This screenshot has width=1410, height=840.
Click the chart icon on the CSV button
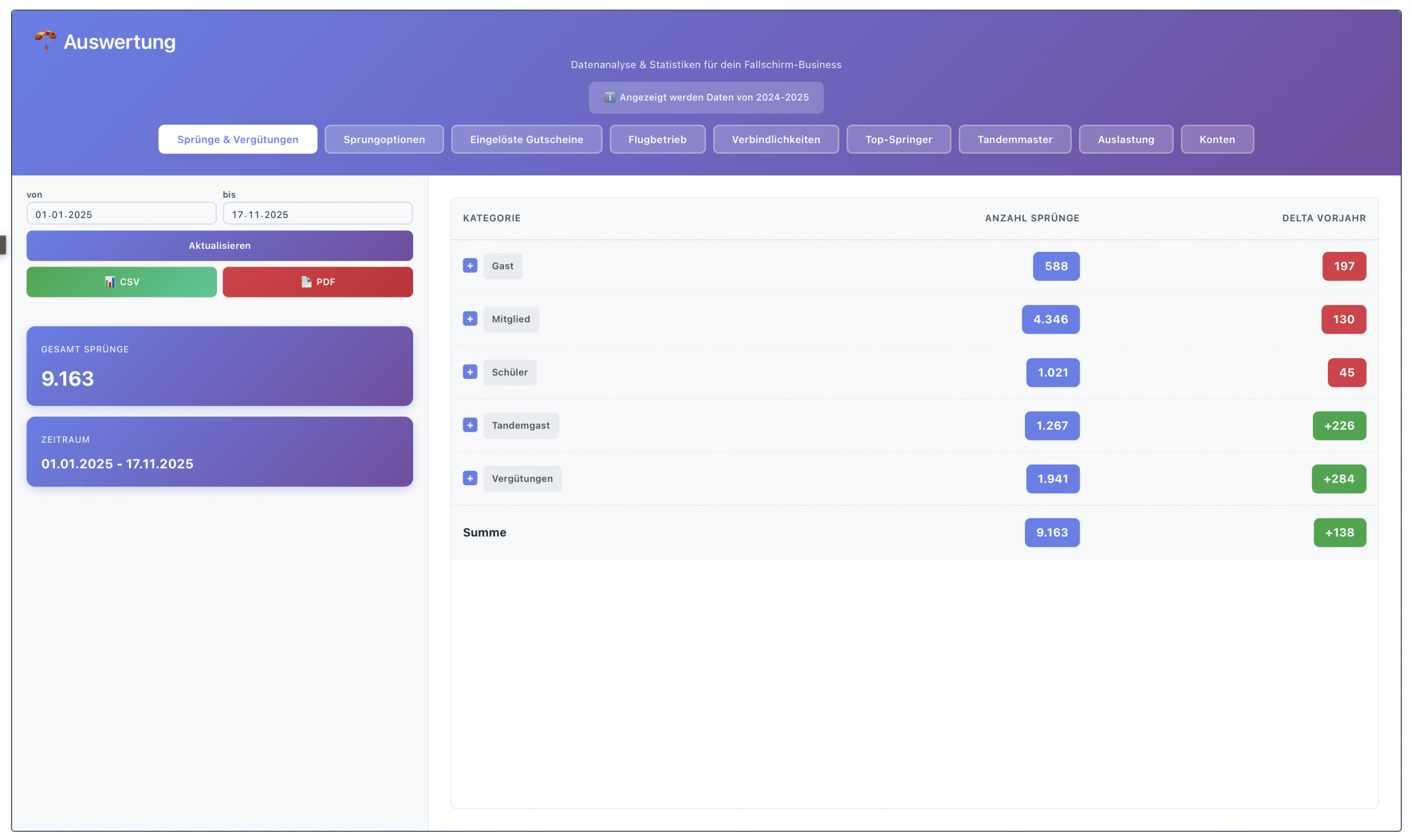pos(110,282)
